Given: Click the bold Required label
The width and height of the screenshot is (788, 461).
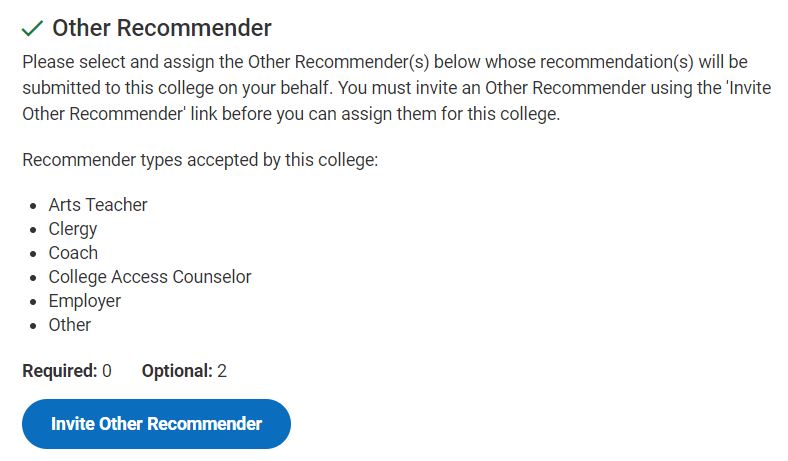Looking at the screenshot, I should [59, 371].
